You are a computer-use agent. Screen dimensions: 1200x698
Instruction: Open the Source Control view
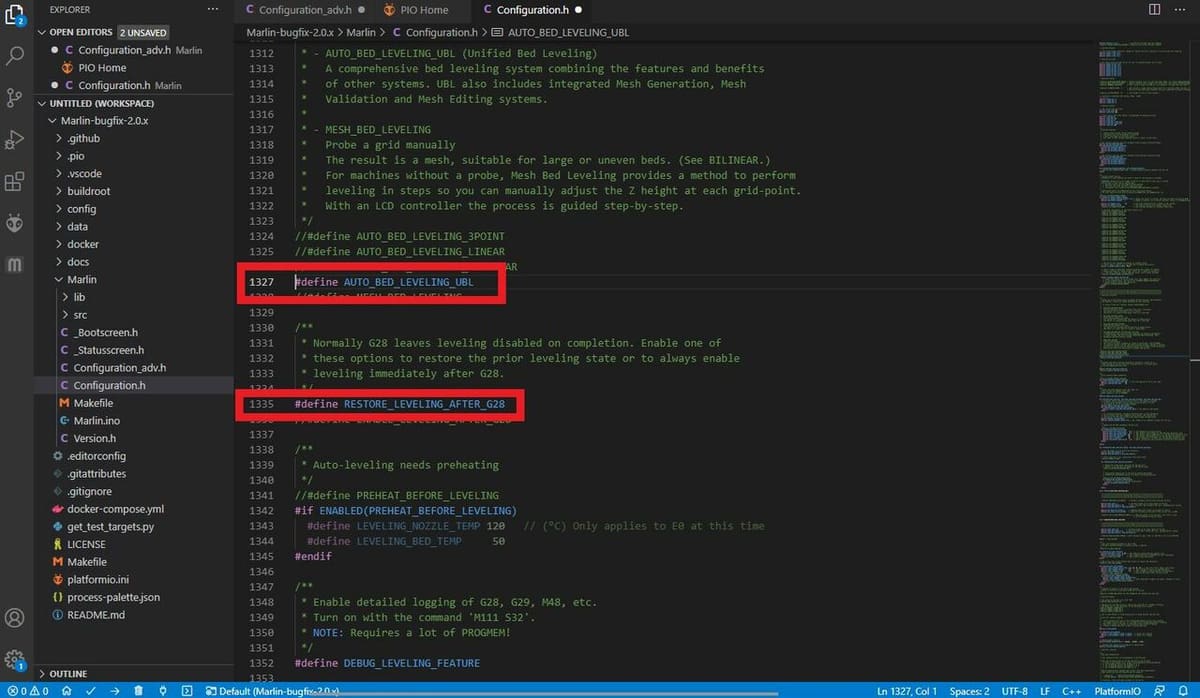[15, 97]
